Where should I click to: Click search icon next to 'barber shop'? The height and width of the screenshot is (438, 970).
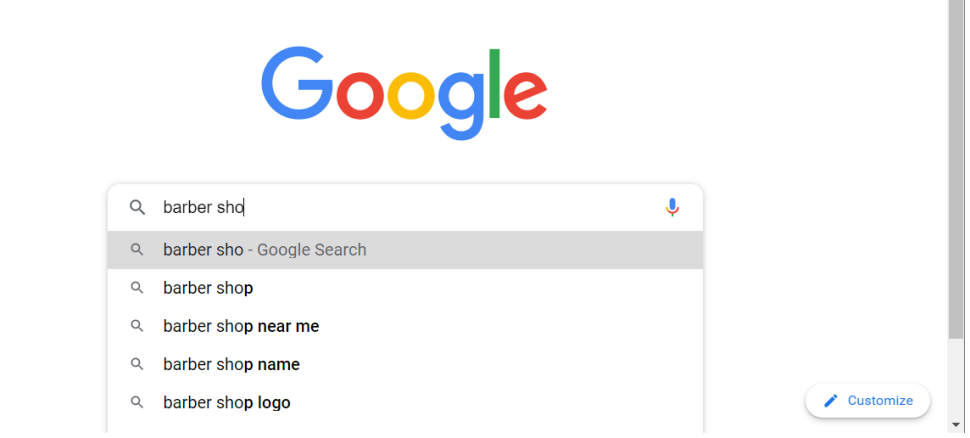pos(137,288)
